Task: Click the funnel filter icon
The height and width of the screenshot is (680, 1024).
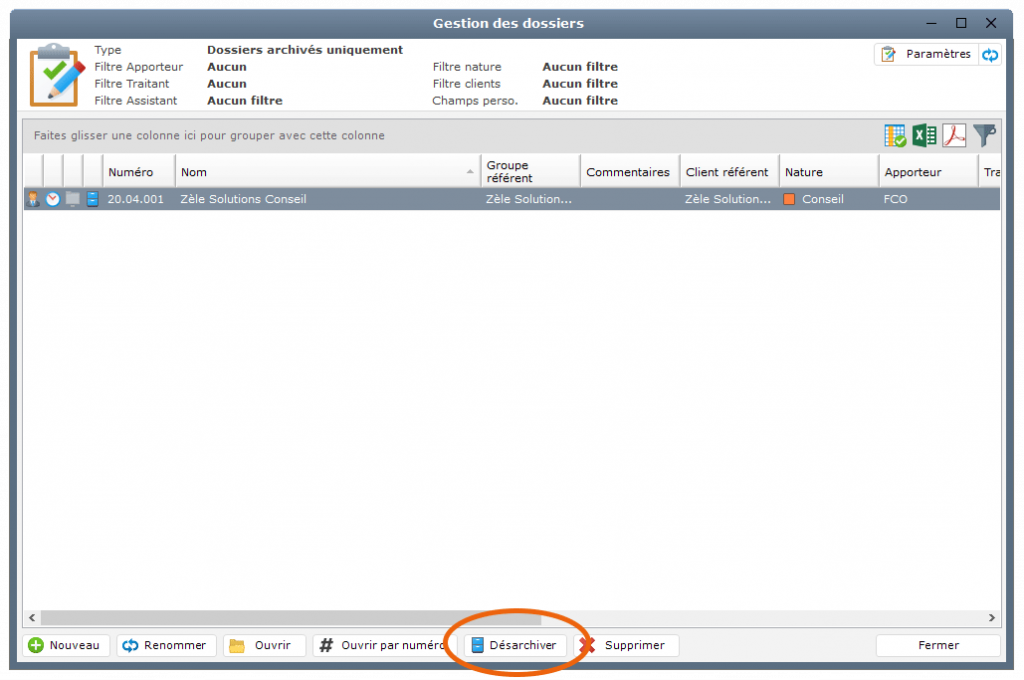Action: click(985, 136)
